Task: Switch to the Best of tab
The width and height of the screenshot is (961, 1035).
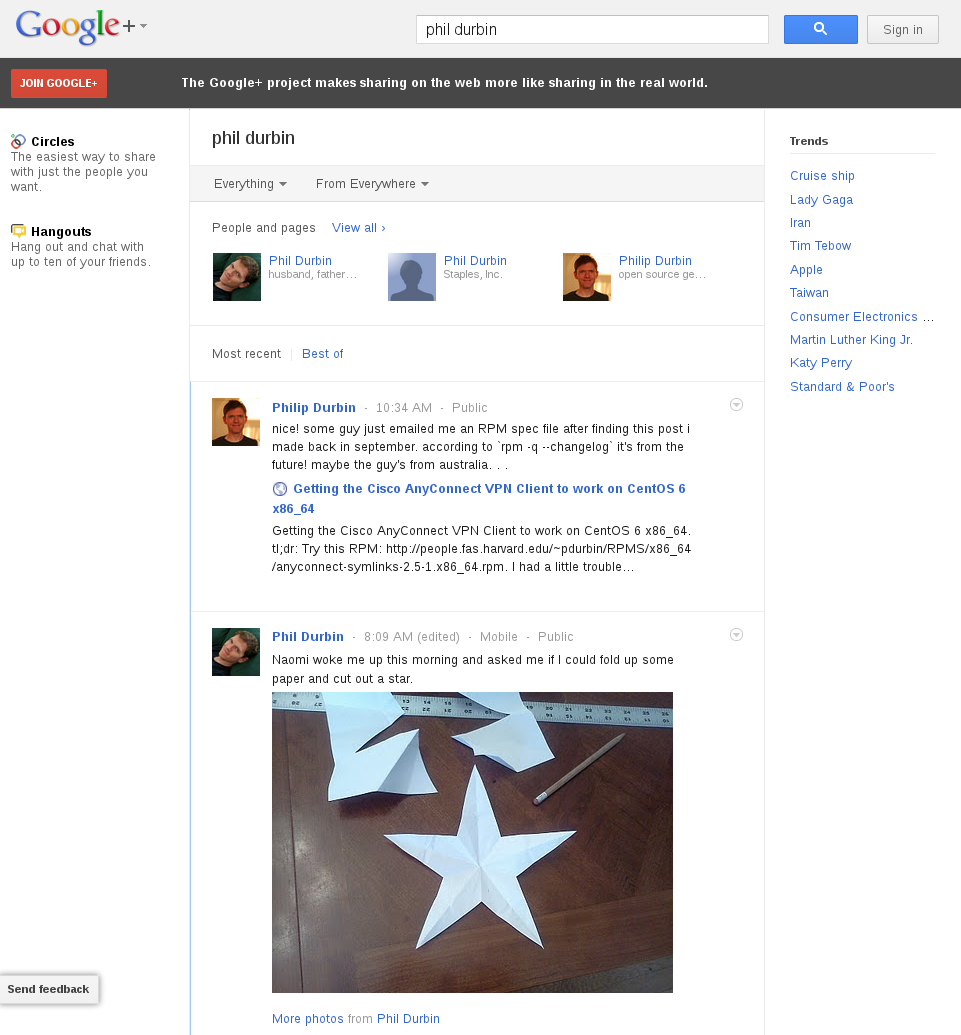Action: click(x=323, y=354)
